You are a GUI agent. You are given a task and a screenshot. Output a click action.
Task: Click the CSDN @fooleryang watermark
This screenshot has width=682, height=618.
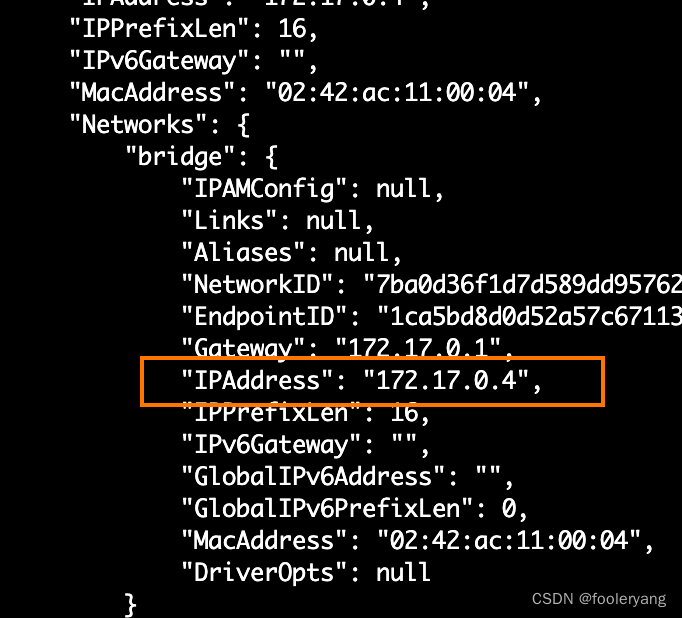[x=599, y=599]
